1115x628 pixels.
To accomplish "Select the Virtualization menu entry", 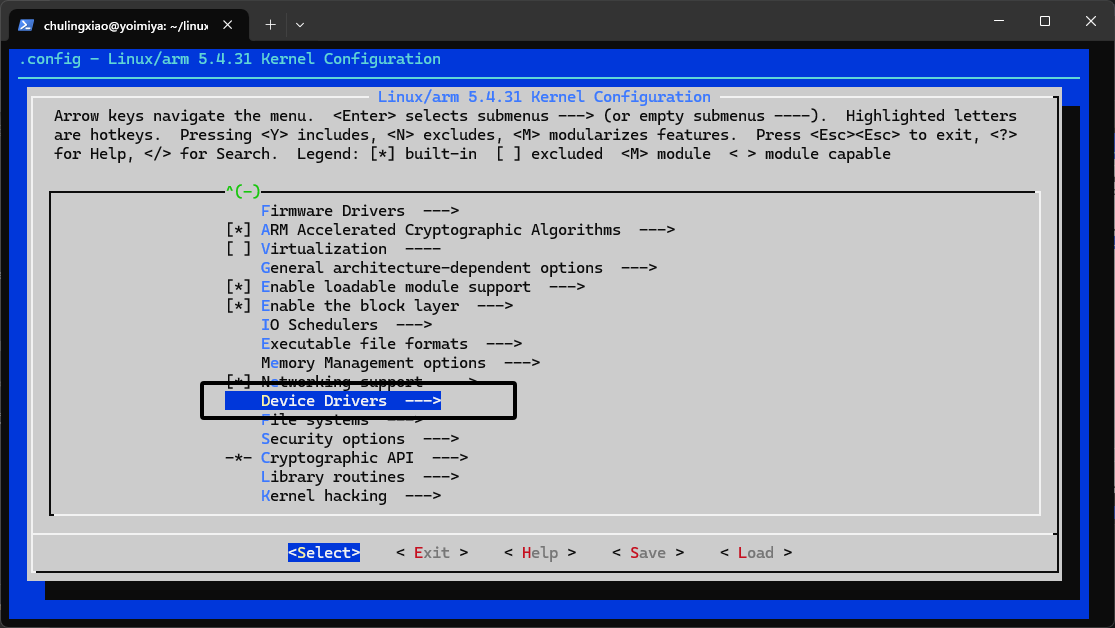I will [351, 249].
